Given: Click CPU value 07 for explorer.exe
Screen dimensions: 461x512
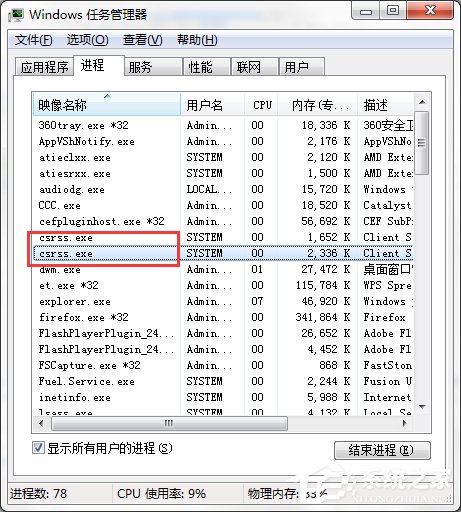Looking at the screenshot, I should pos(257,301).
